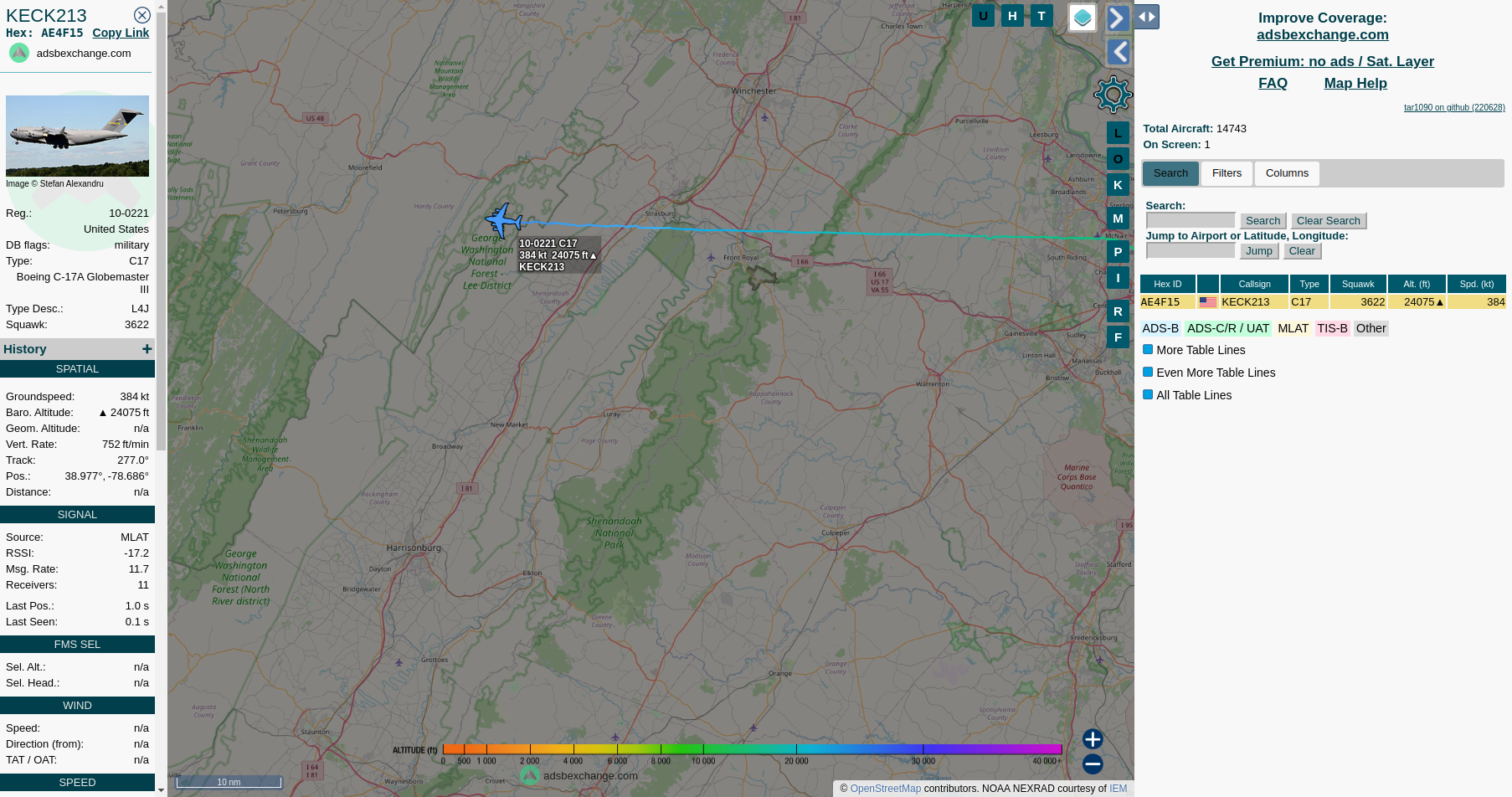This screenshot has height=797, width=1512.
Task: Enable Even More Table Lines checkbox
Action: [1148, 373]
